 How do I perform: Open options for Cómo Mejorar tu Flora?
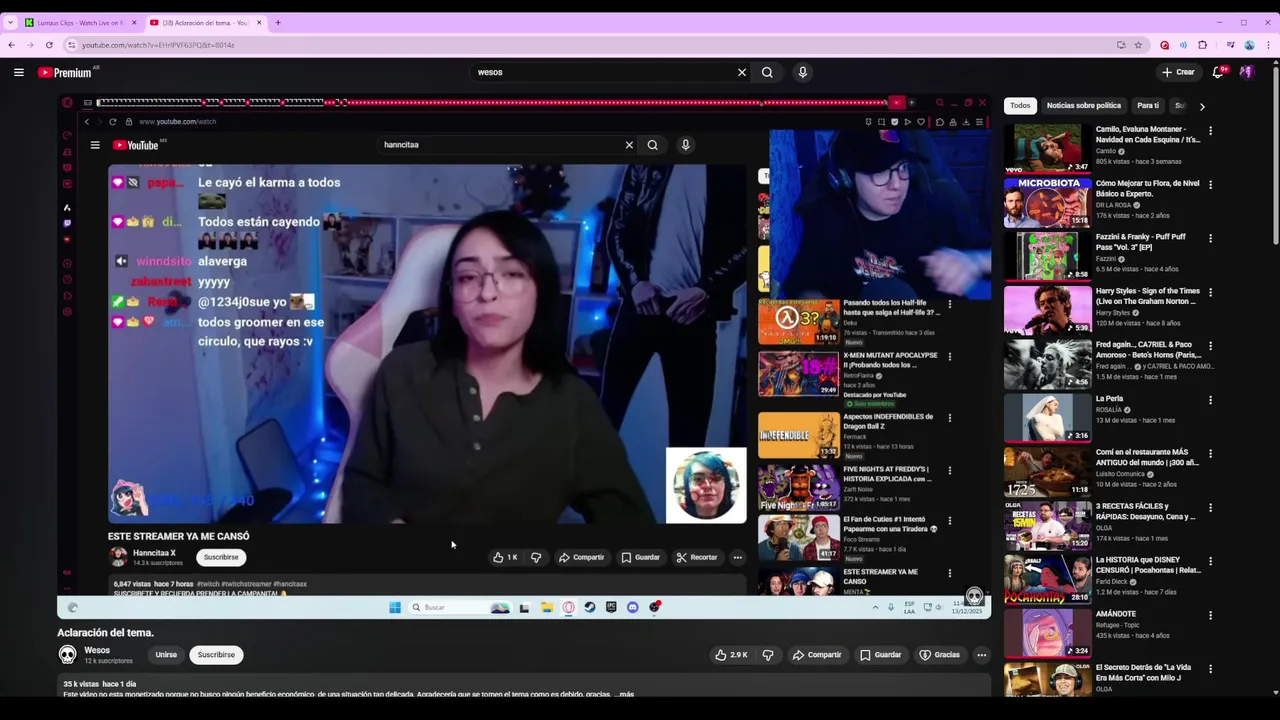[1210, 185]
